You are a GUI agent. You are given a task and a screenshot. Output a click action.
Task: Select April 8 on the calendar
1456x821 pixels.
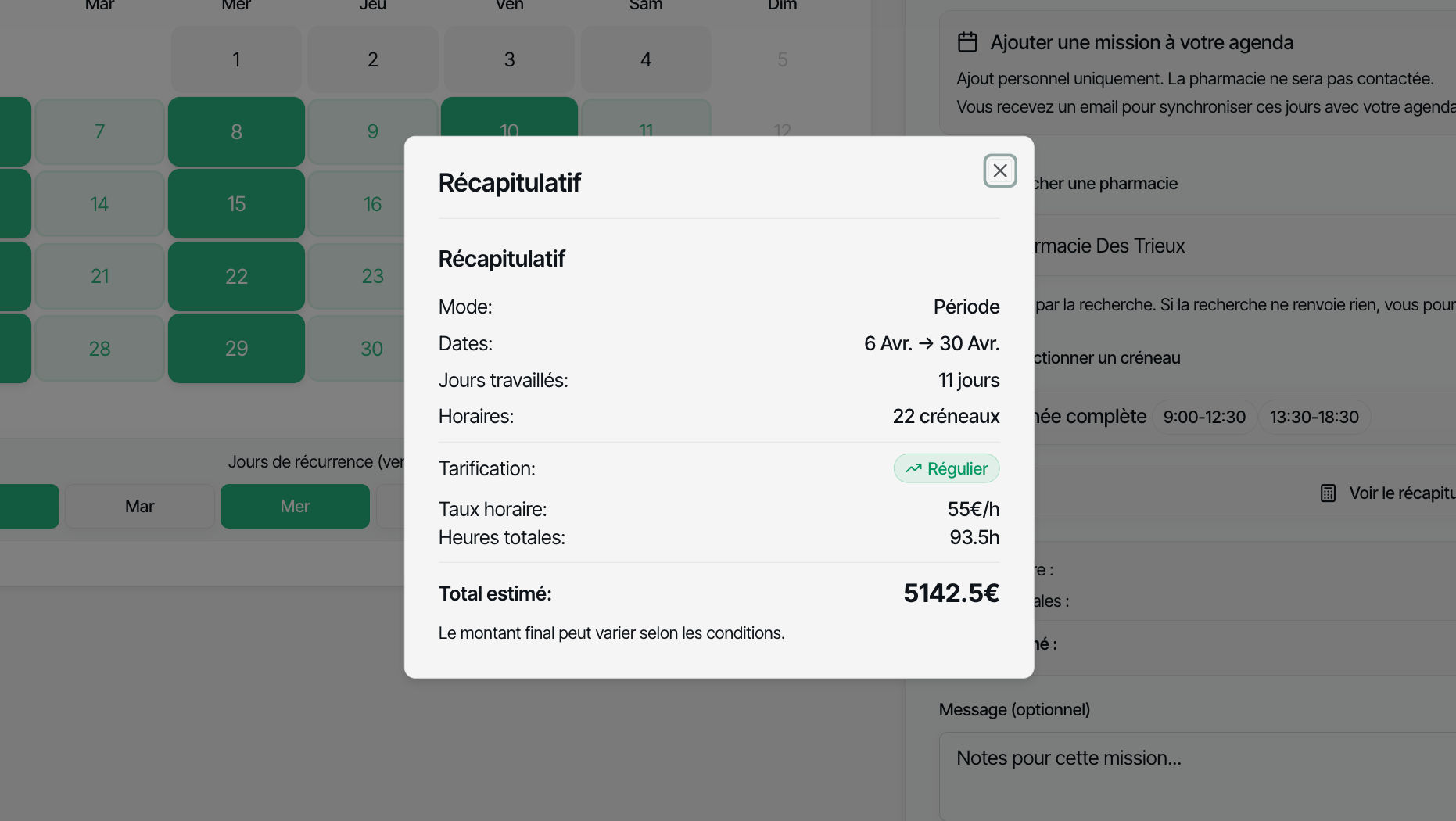[x=236, y=131]
